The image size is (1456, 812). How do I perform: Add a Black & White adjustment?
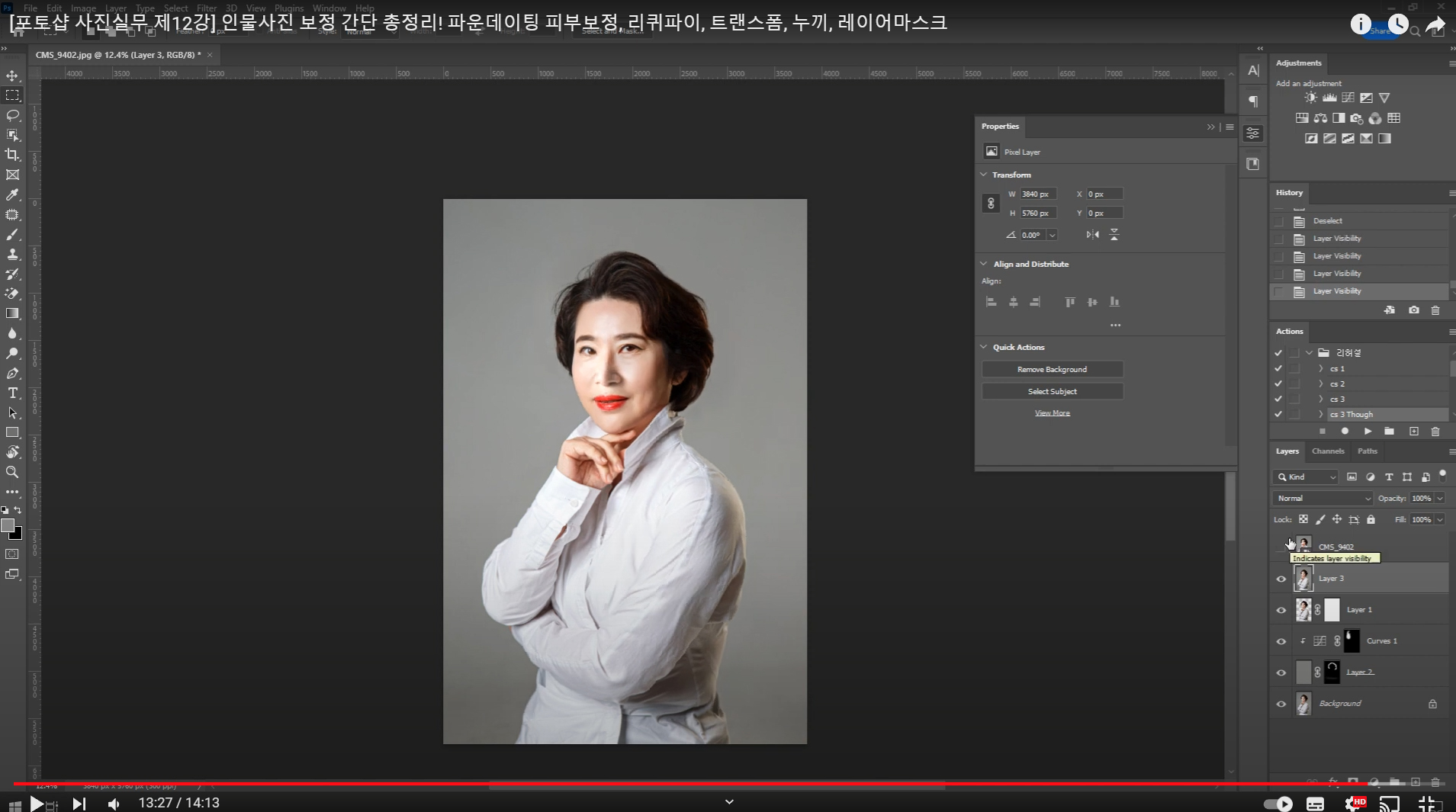1339,118
